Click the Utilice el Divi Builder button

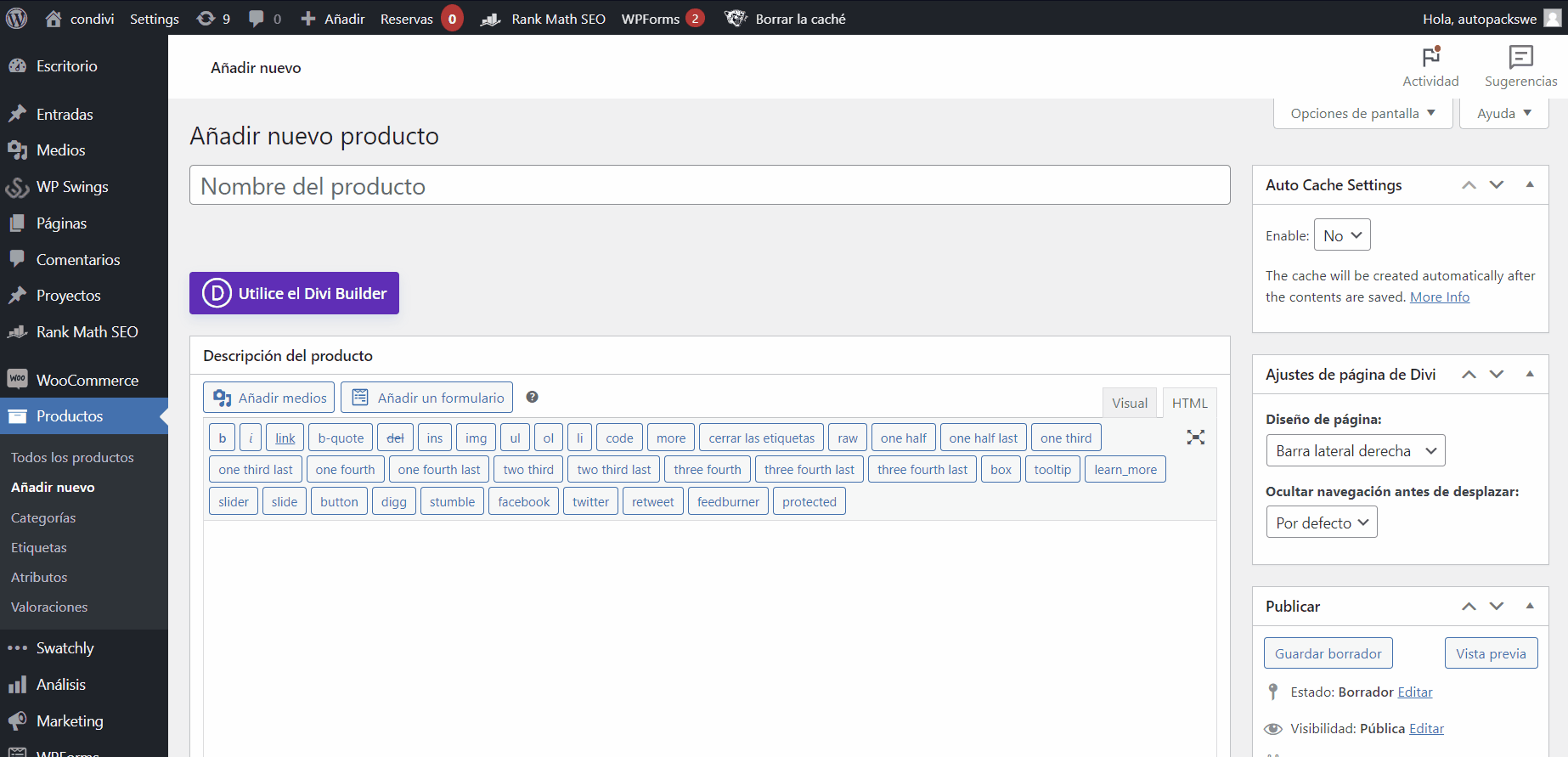pyautogui.click(x=294, y=293)
